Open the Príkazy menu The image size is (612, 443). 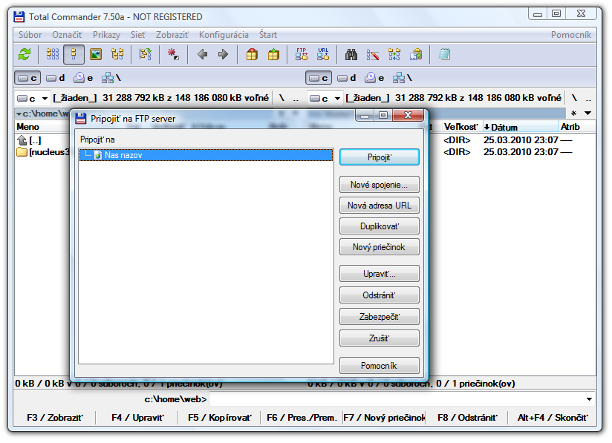(106, 35)
